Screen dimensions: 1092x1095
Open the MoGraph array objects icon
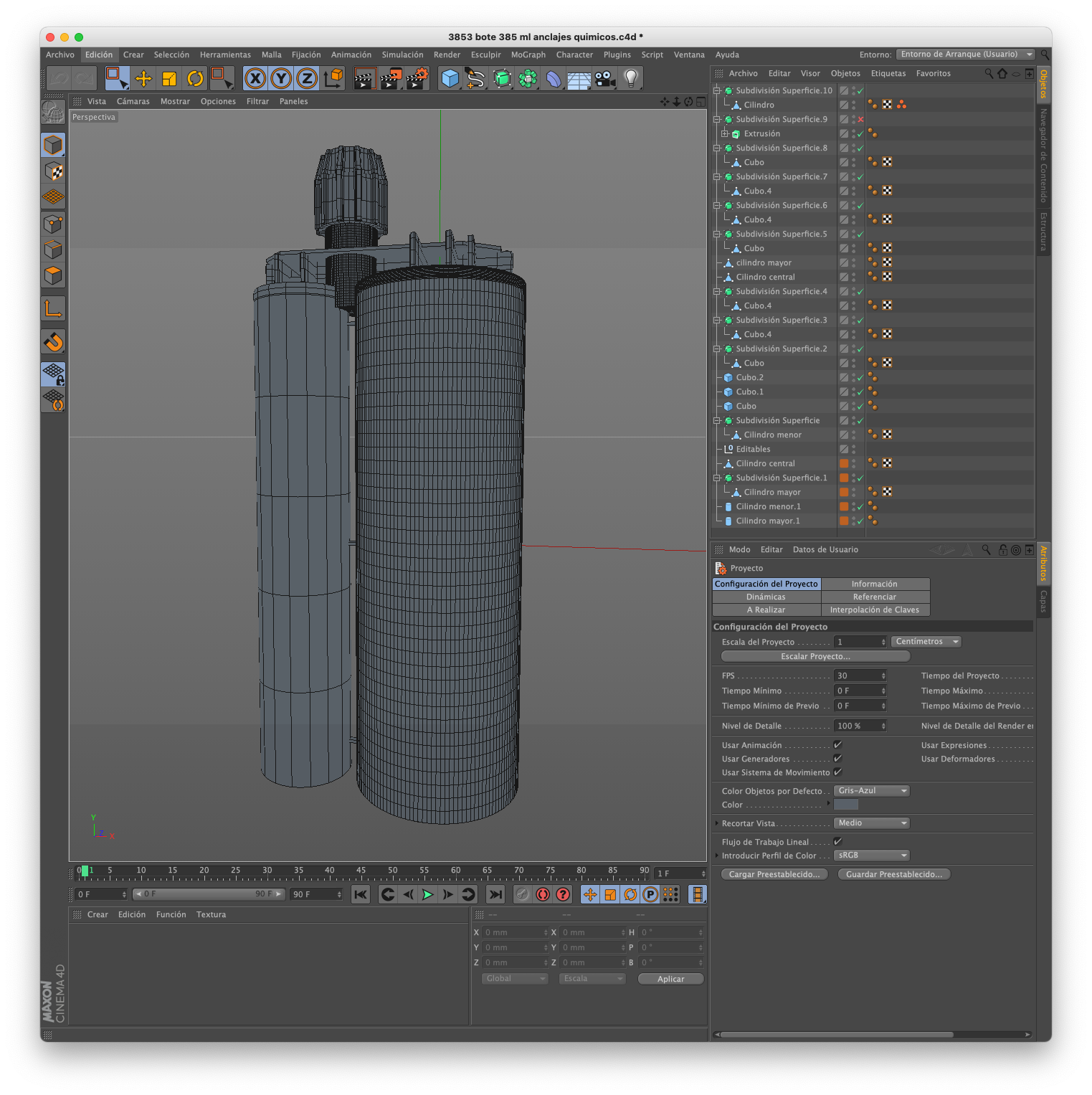pyautogui.click(x=528, y=78)
